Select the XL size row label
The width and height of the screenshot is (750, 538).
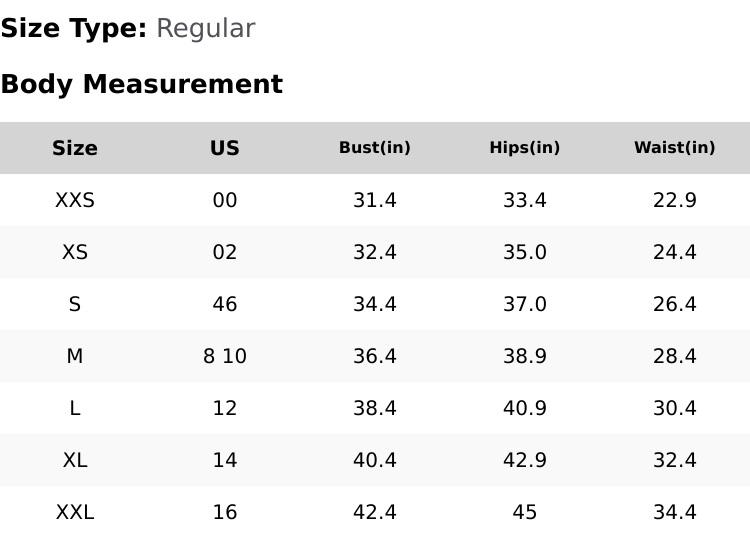point(75,460)
